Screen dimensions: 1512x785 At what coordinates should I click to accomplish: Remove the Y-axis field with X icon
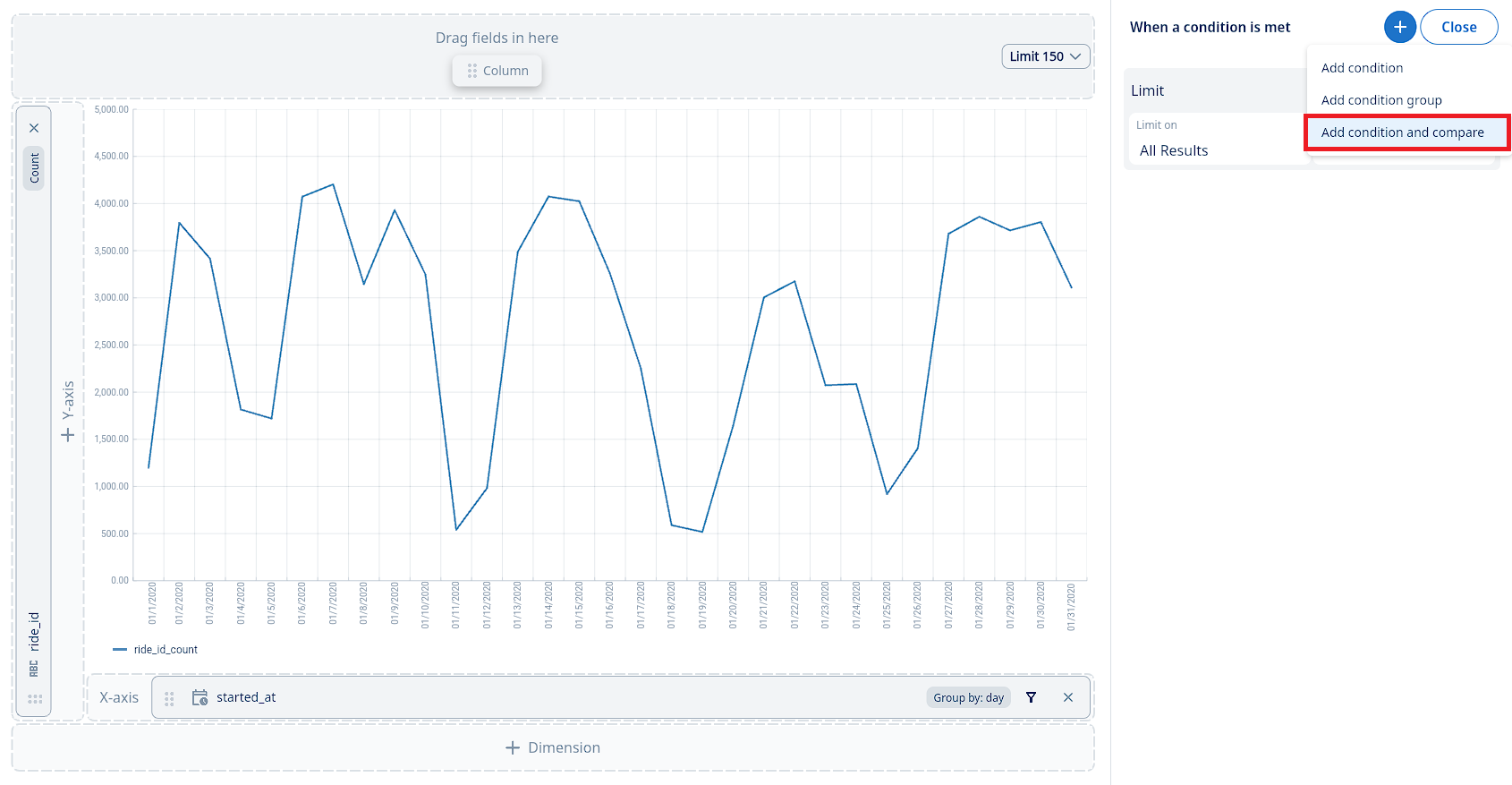click(x=34, y=128)
